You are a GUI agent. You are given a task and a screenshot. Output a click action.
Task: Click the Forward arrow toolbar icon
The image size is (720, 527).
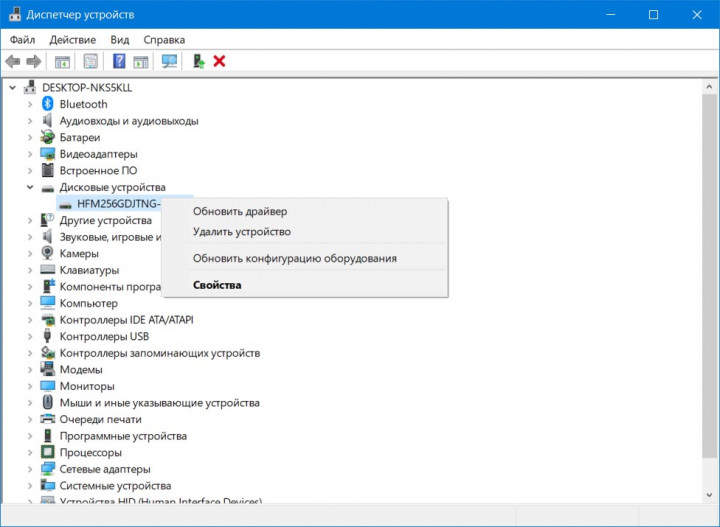(34, 61)
